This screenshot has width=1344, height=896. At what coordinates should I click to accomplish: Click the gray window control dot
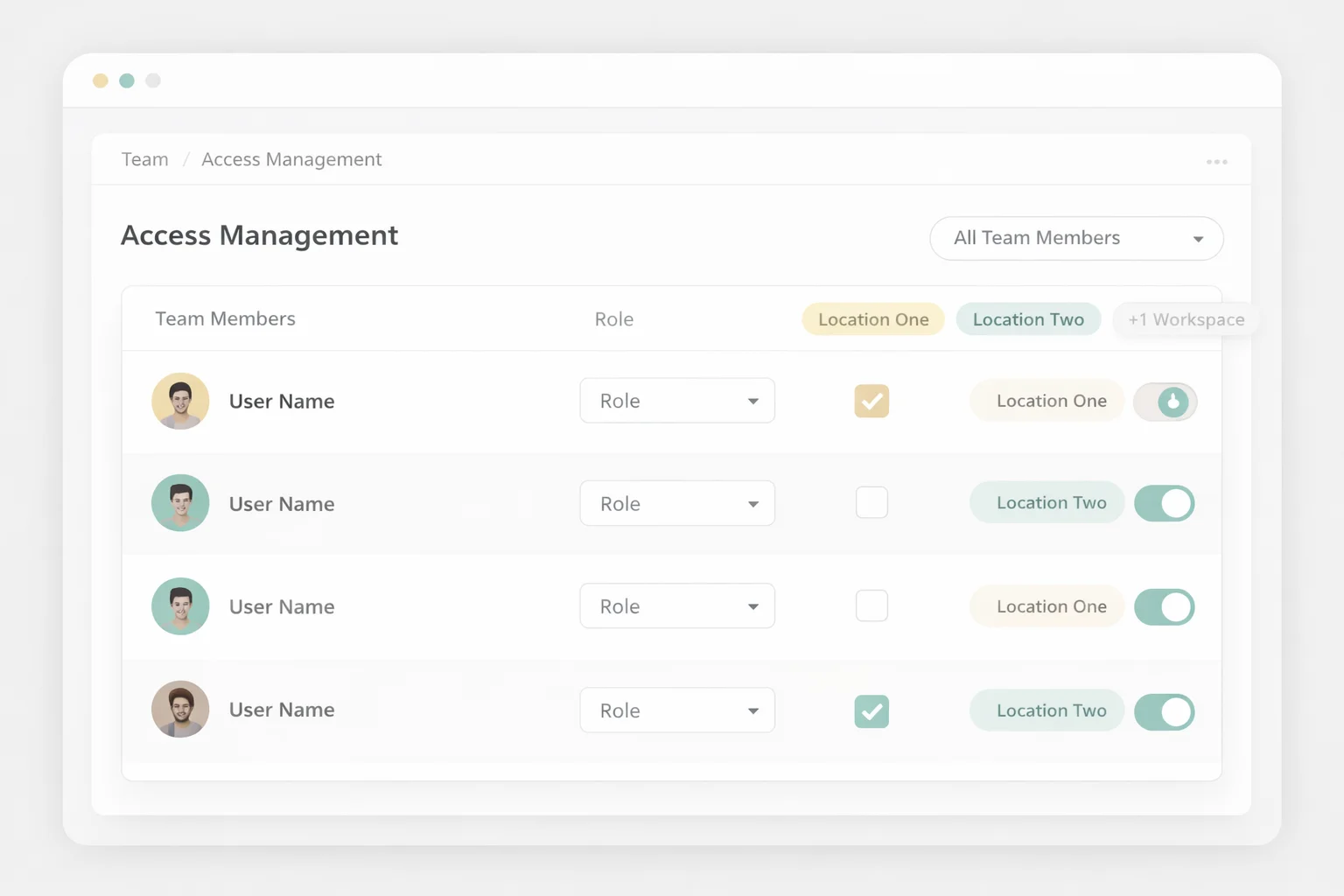click(153, 80)
